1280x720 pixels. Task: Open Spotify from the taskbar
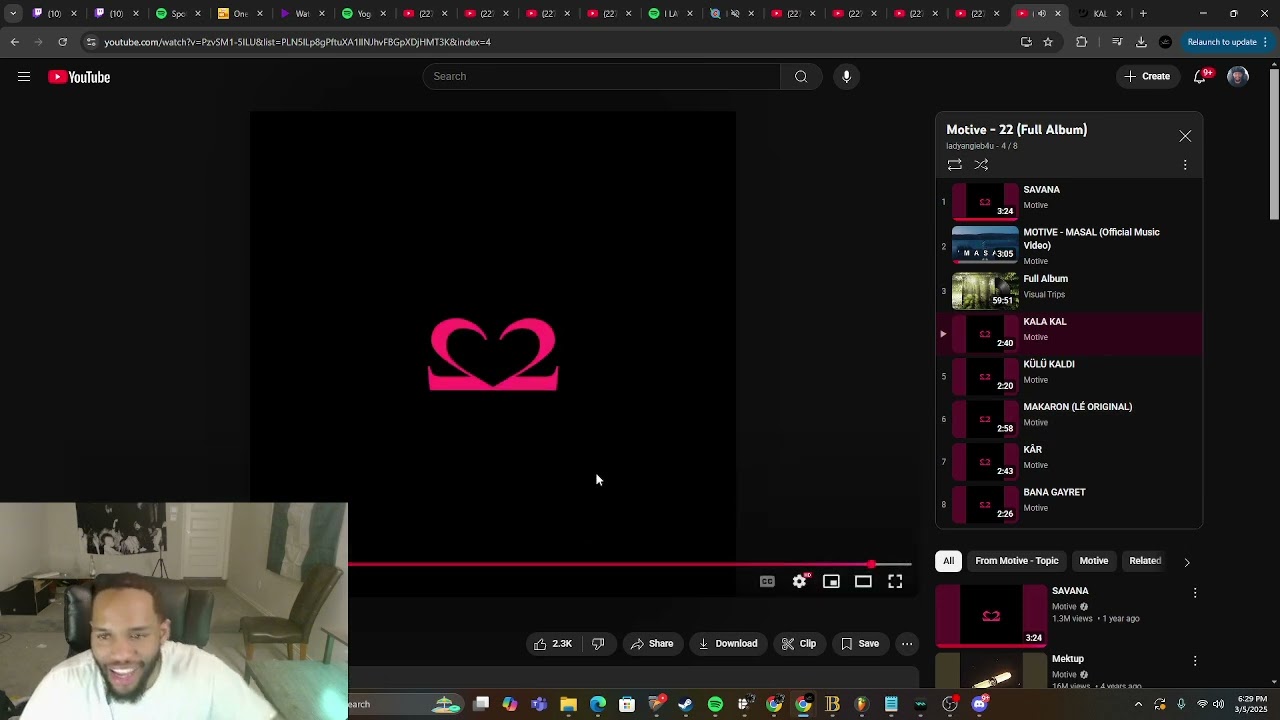pyautogui.click(x=715, y=705)
